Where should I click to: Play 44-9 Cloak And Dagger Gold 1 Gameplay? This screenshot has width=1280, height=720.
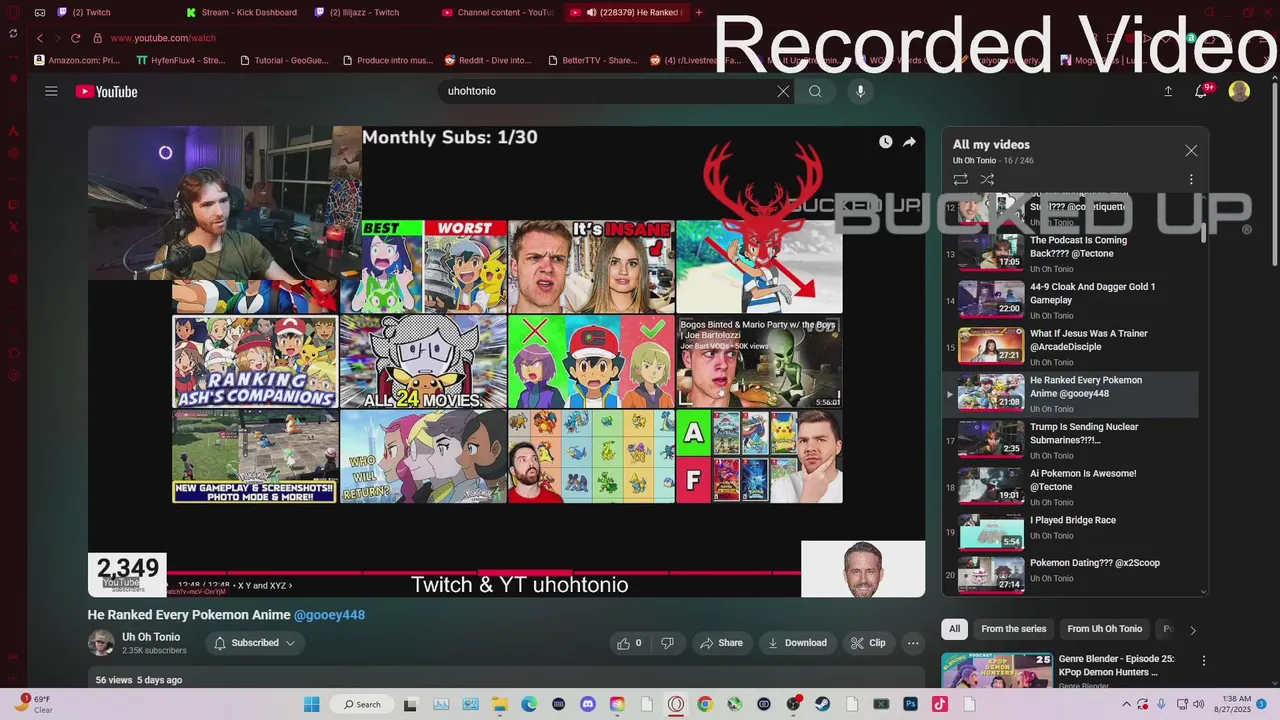1072,300
